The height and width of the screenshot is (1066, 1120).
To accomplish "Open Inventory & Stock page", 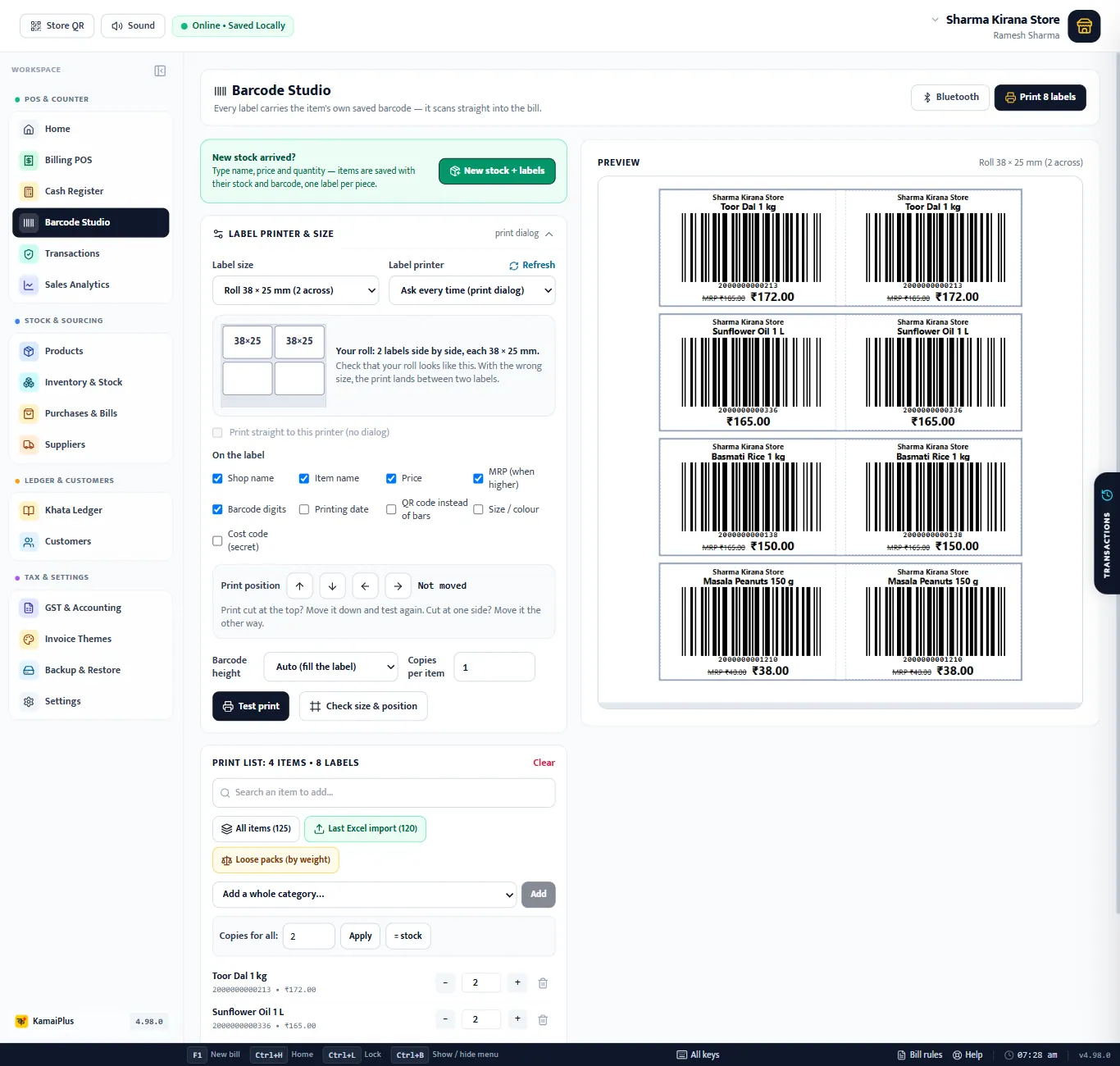I will point(91,382).
